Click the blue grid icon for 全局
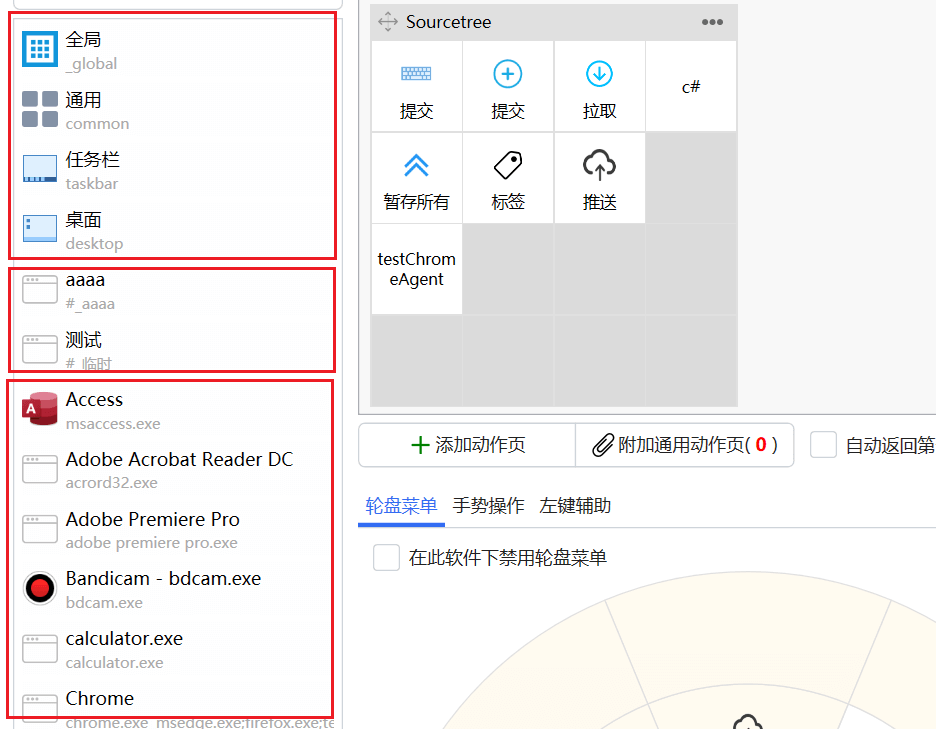 [x=40, y=49]
